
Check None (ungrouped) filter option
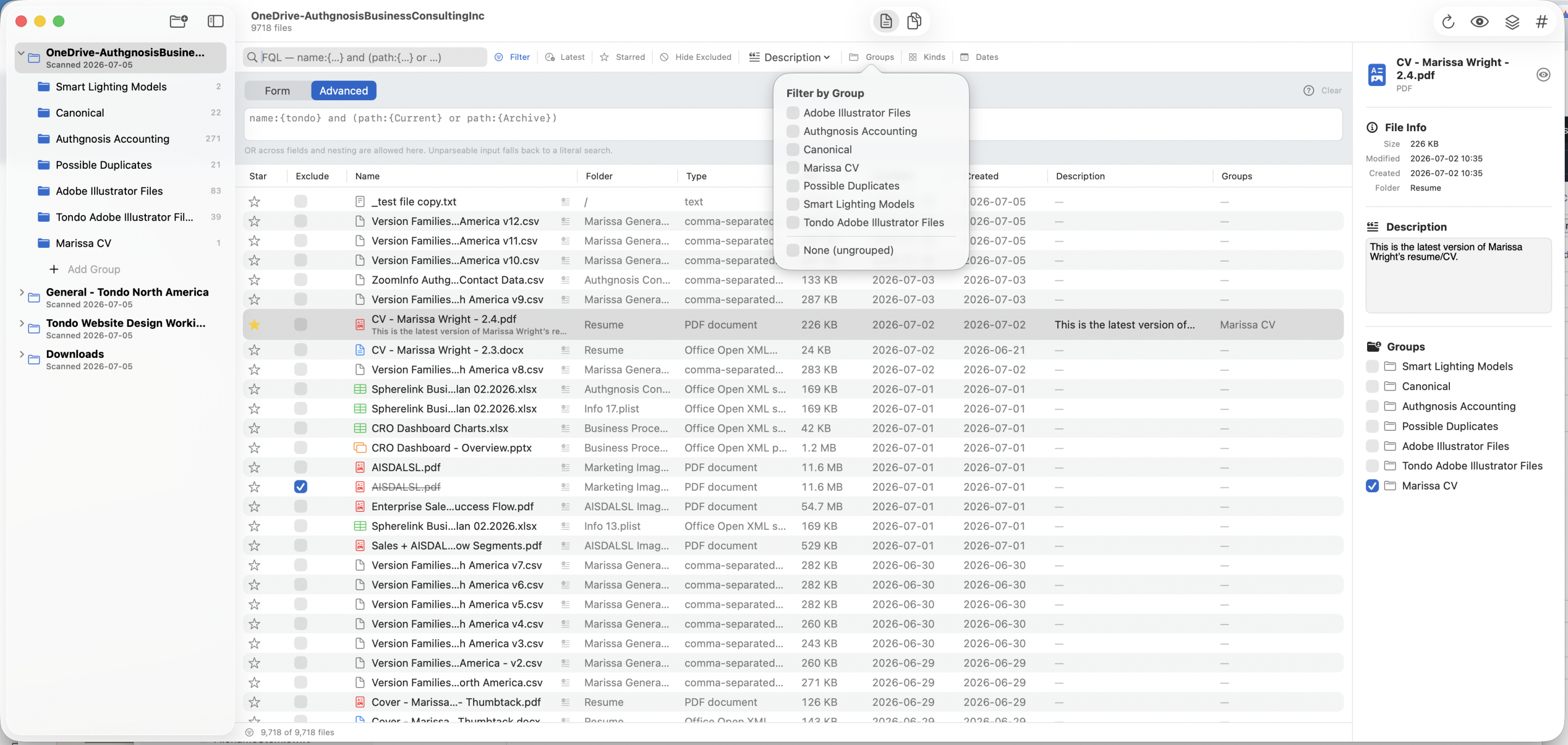(x=793, y=250)
